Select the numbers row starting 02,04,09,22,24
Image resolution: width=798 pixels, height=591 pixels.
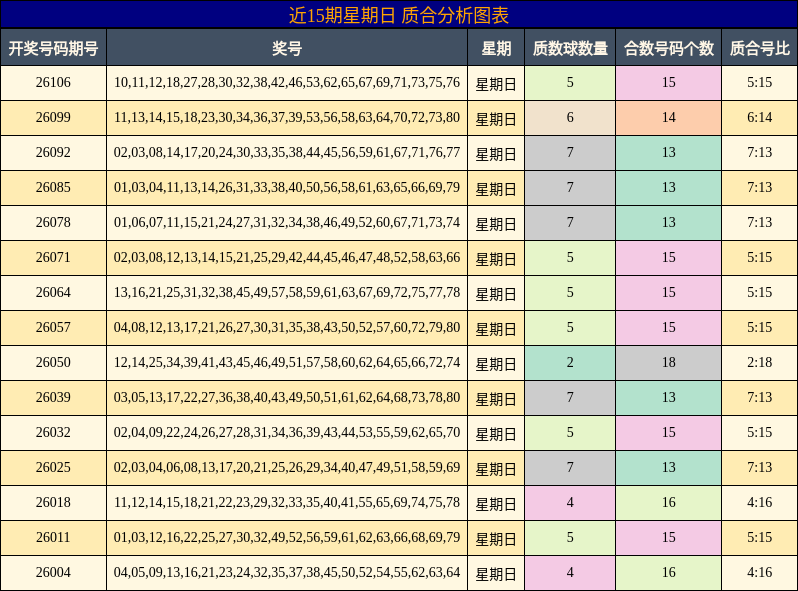[287, 433]
